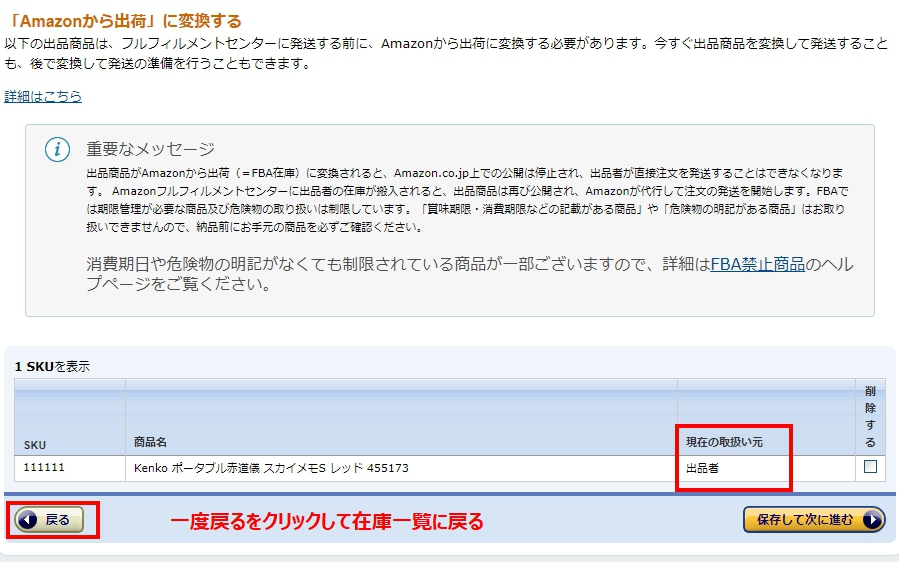Select the SKU value 111111 cell
Image resolution: width=899 pixels, height=562 pixels.
tap(44, 468)
